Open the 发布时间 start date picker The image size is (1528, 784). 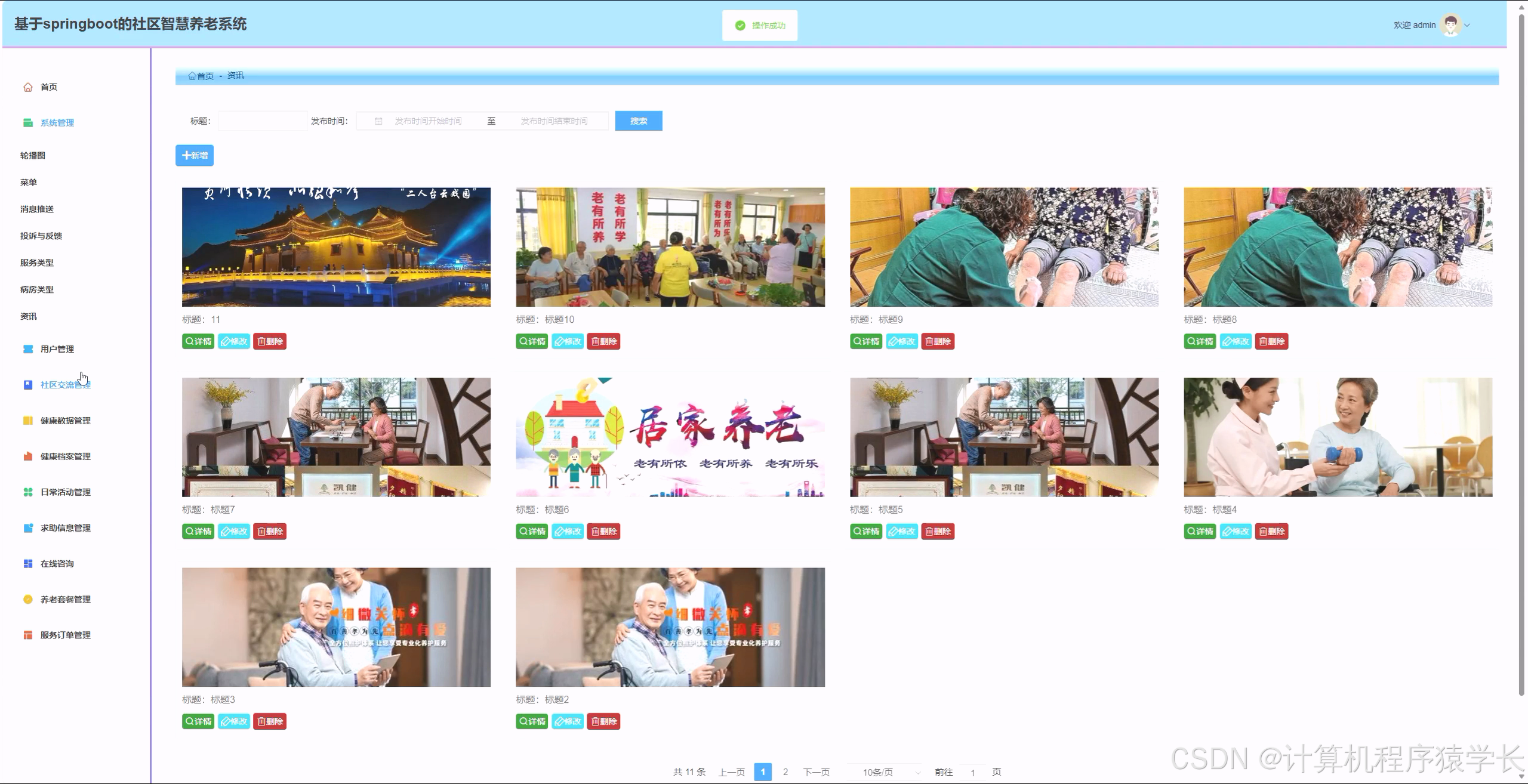pos(427,121)
